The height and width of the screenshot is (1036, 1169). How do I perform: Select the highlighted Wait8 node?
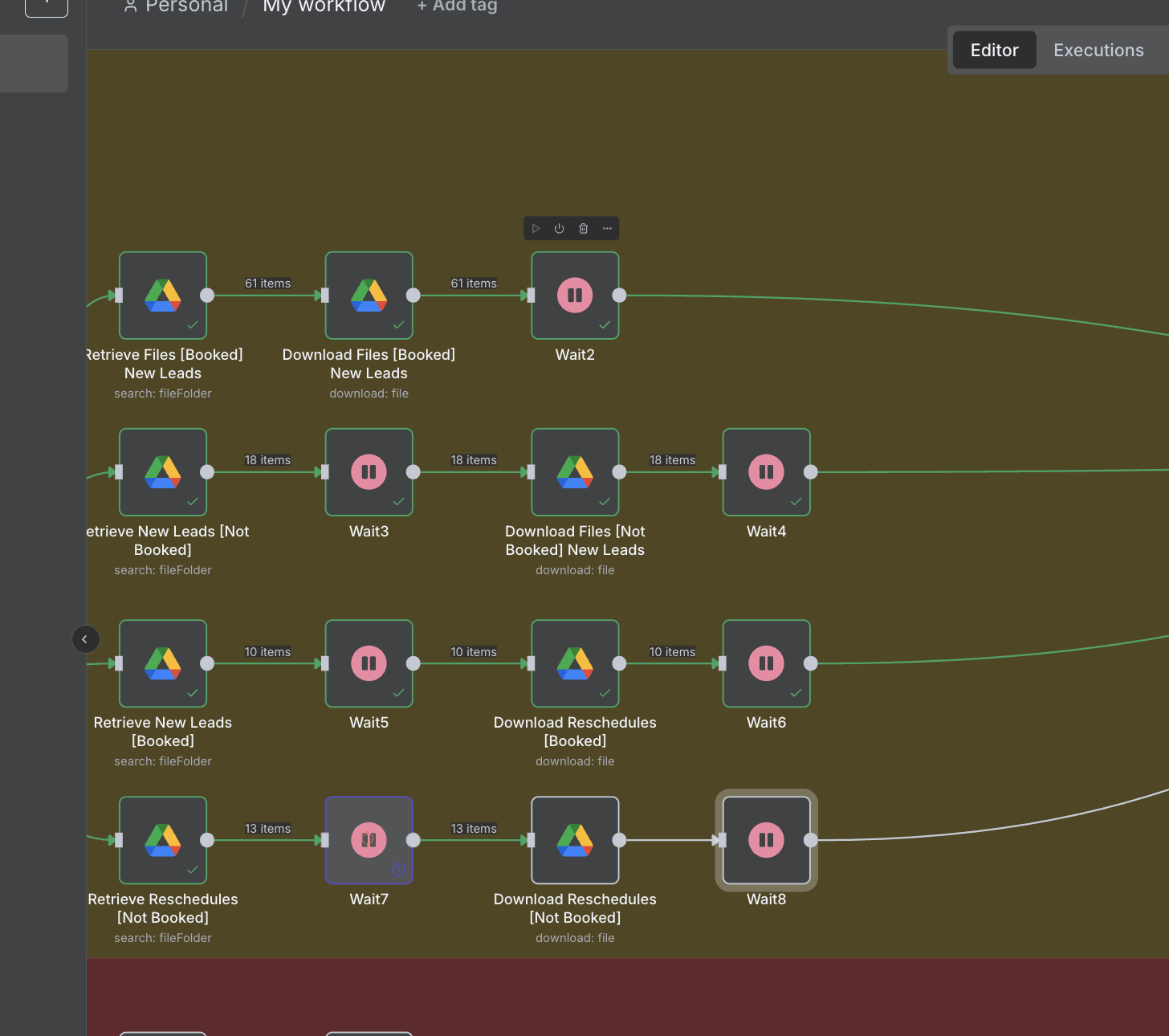(x=767, y=840)
